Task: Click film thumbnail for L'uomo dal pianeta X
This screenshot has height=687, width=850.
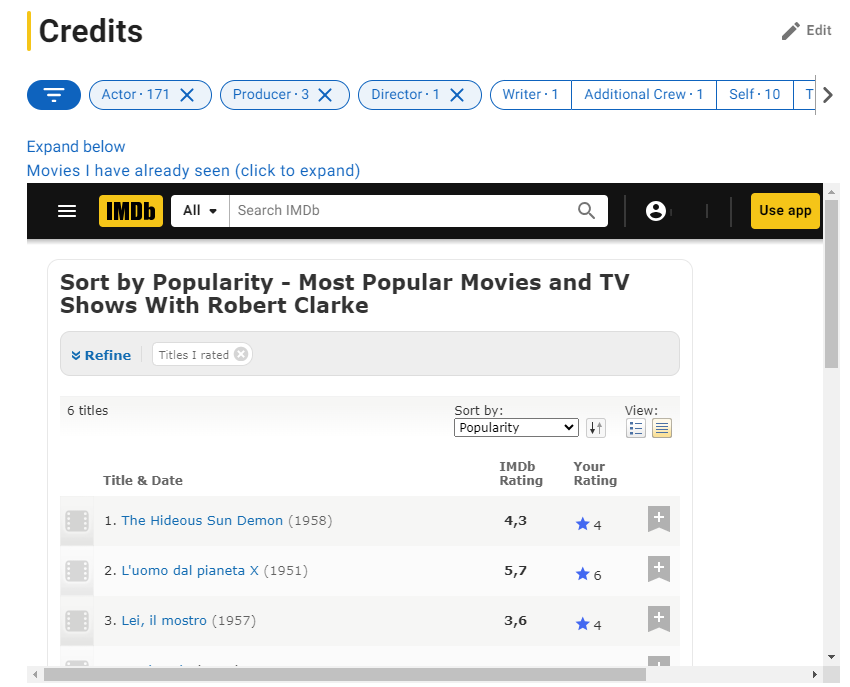Action: click(x=77, y=571)
